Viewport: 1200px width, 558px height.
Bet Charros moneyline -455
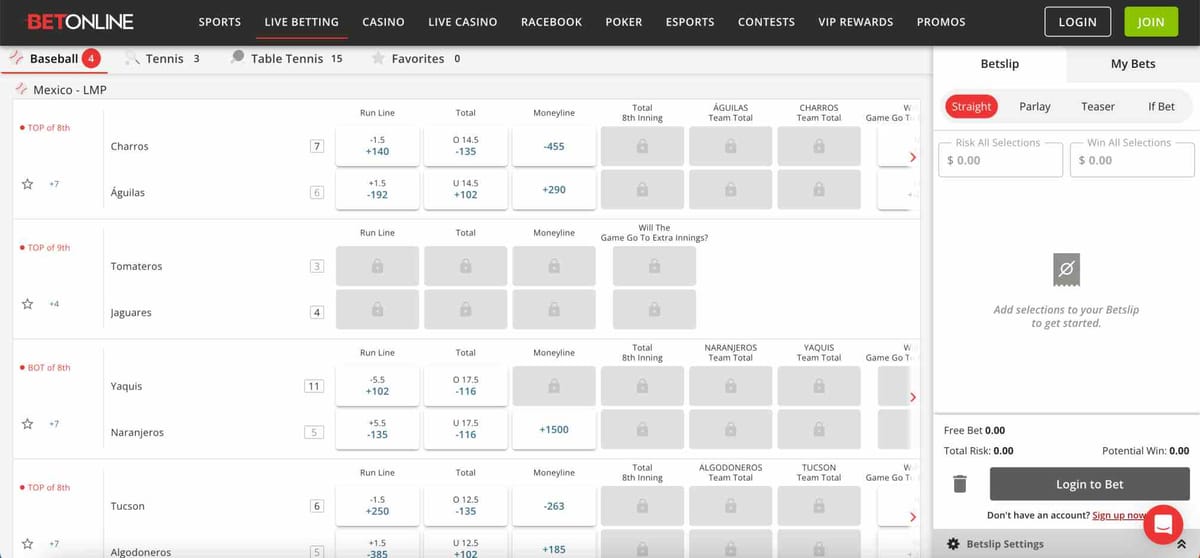pos(554,146)
